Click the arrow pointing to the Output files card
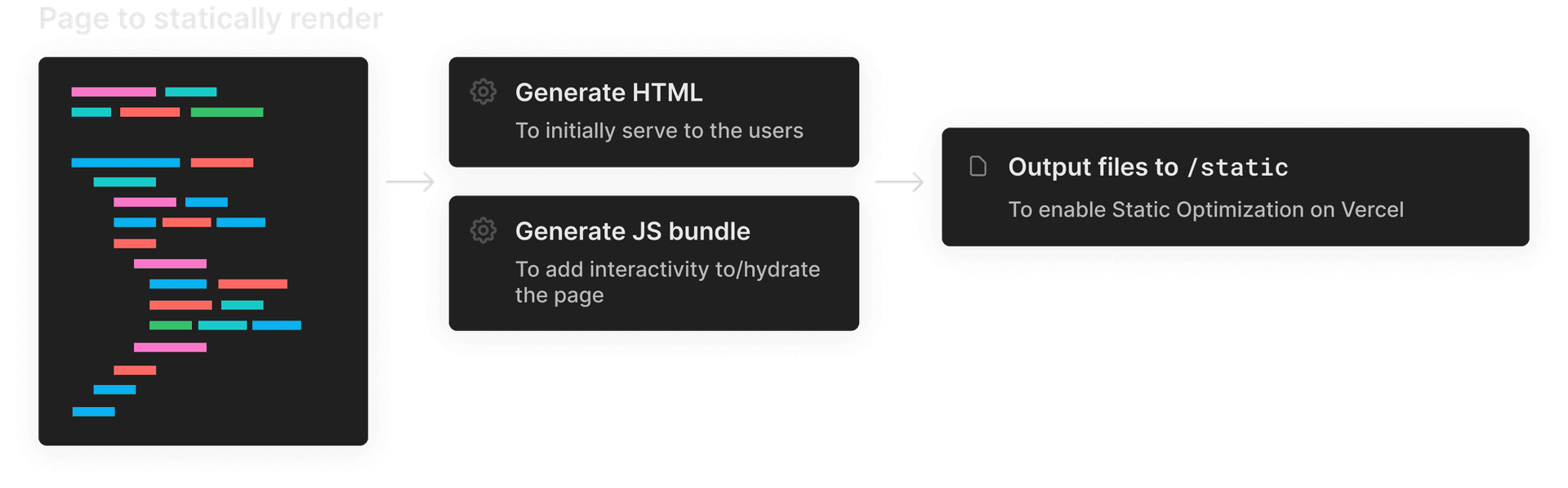Screen dimensions: 1568x488 pyautogui.click(x=899, y=181)
